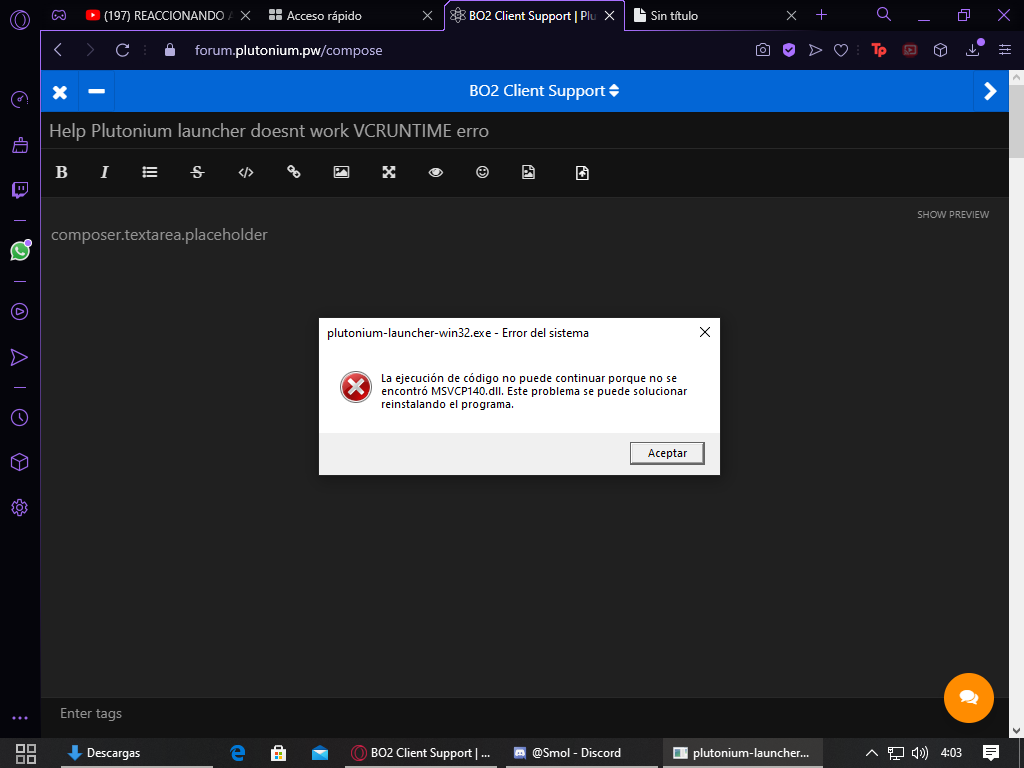
Task: Insert a picture using the image icon
Action: [x=341, y=172]
